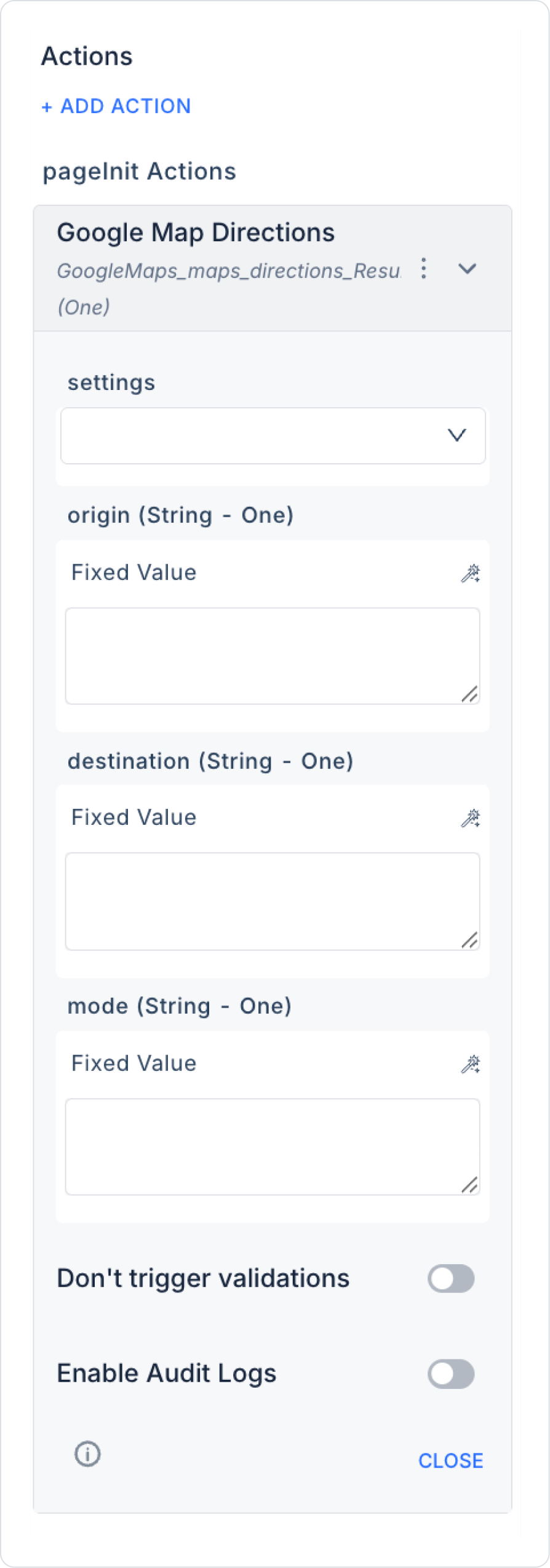Screen dimensions: 550x1568
Task: Click the magic wand icon for destination
Action: 470,818
